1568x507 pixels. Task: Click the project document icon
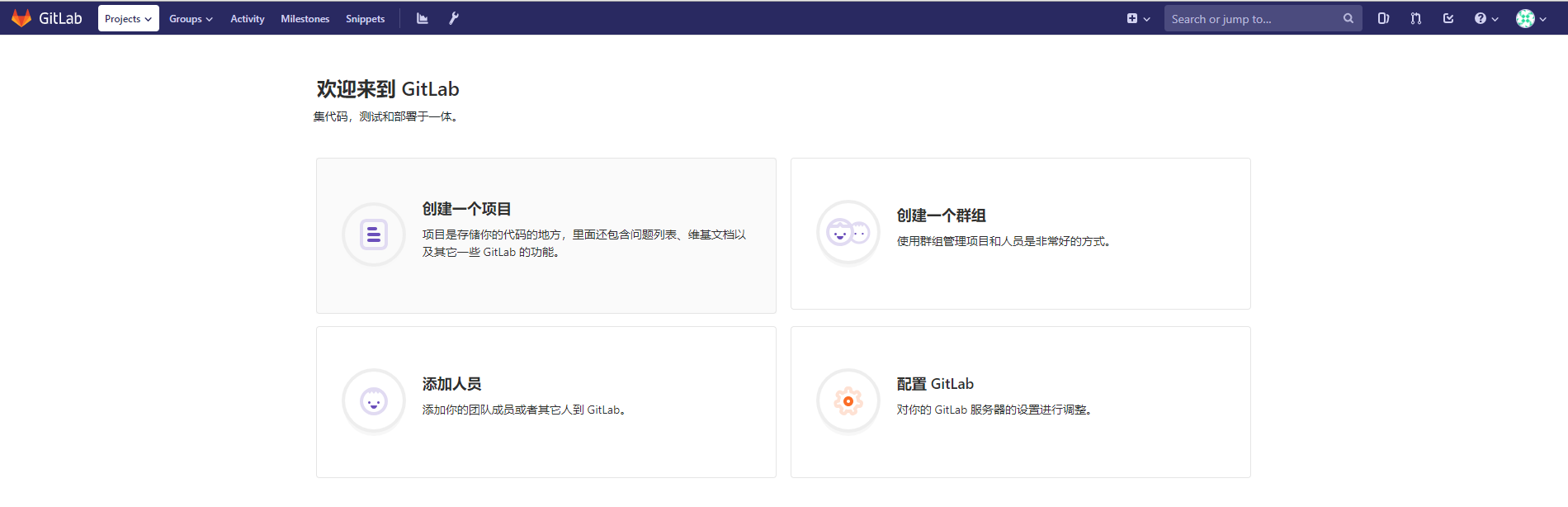[373, 235]
